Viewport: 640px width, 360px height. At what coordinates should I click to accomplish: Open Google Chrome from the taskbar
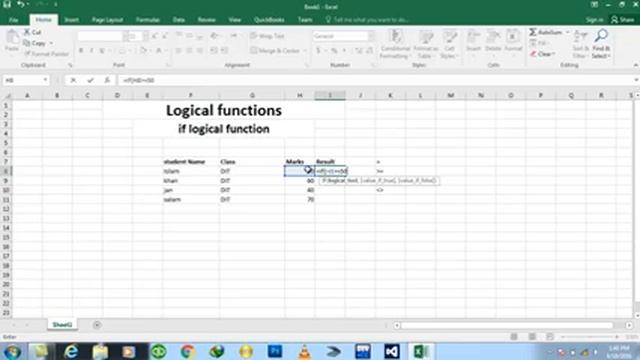[187, 351]
